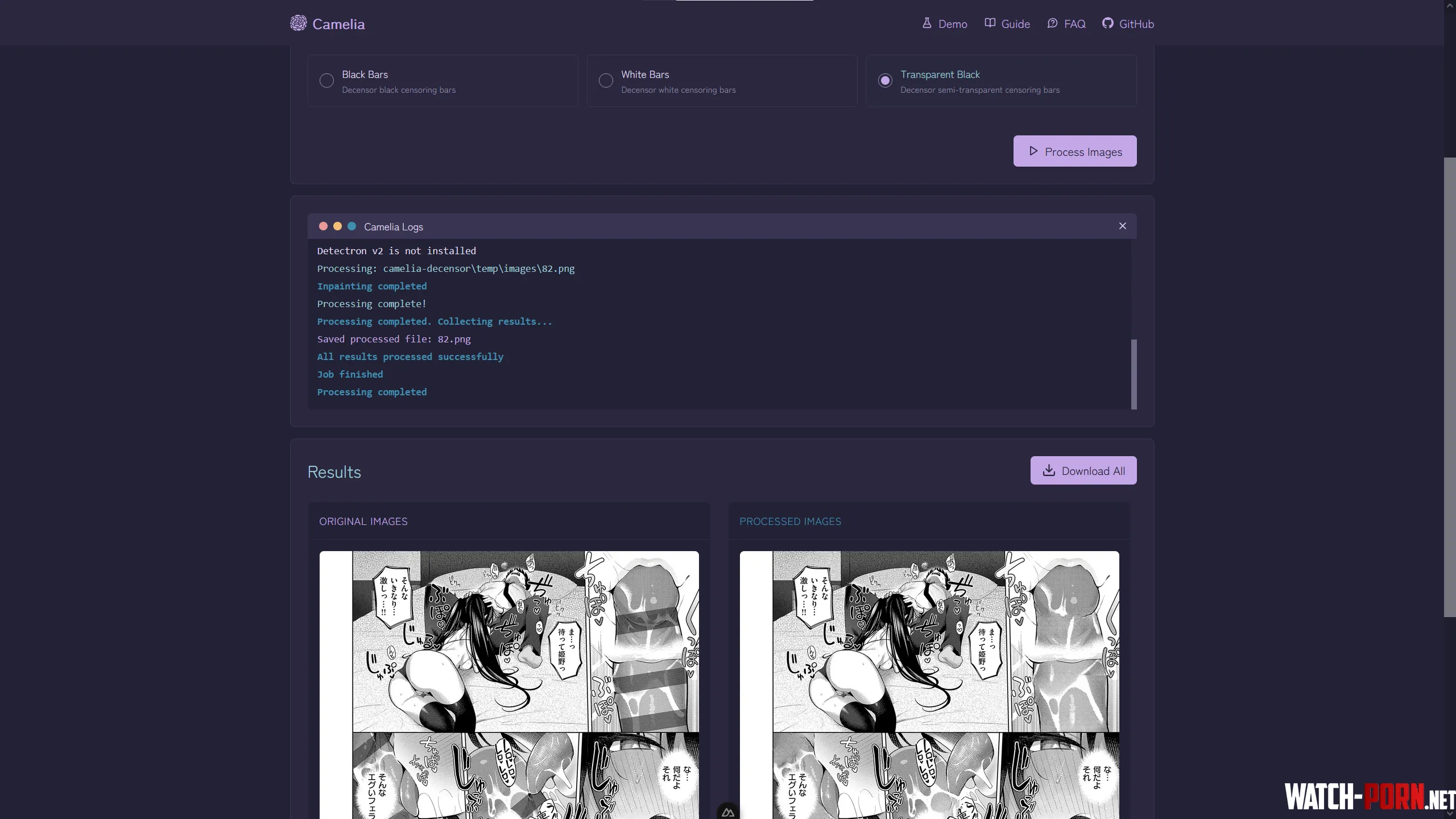1456x819 pixels.
Task: Click the Download All button
Action: point(1083,470)
